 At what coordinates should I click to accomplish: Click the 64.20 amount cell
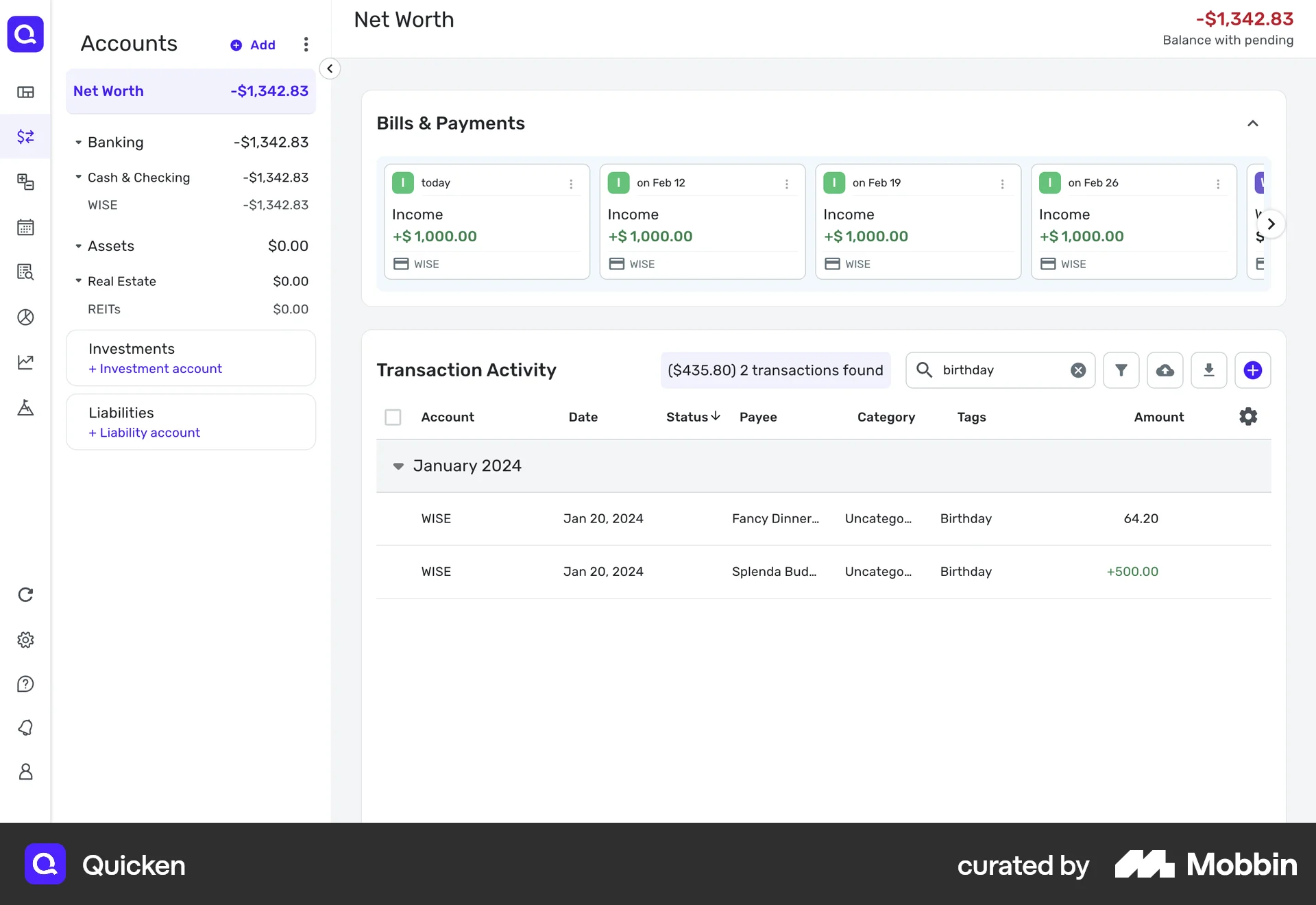tap(1141, 519)
